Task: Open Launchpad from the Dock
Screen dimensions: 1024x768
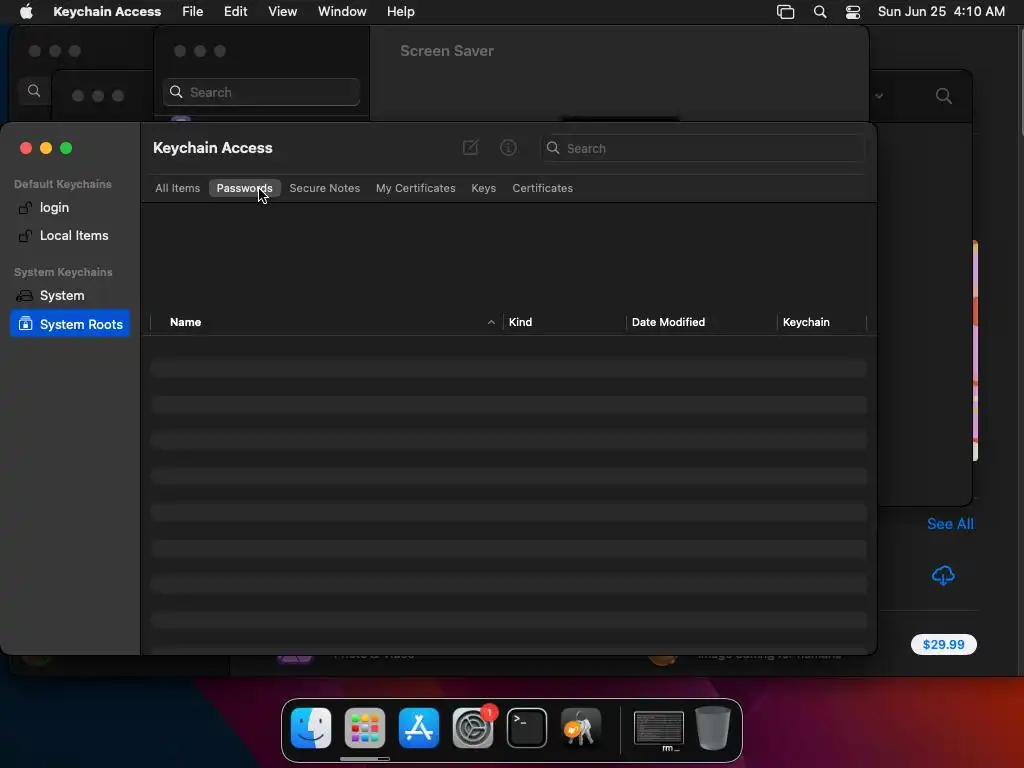Action: 365,728
